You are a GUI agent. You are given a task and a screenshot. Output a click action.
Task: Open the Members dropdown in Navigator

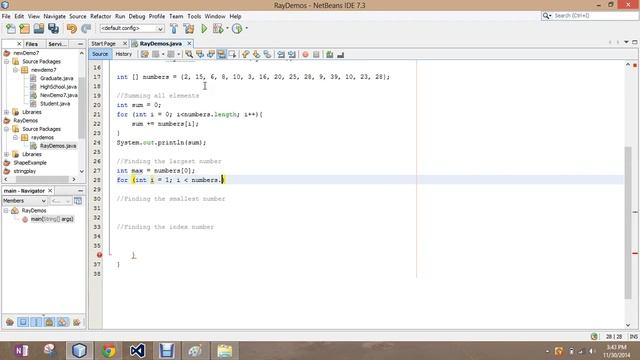(x=24, y=201)
